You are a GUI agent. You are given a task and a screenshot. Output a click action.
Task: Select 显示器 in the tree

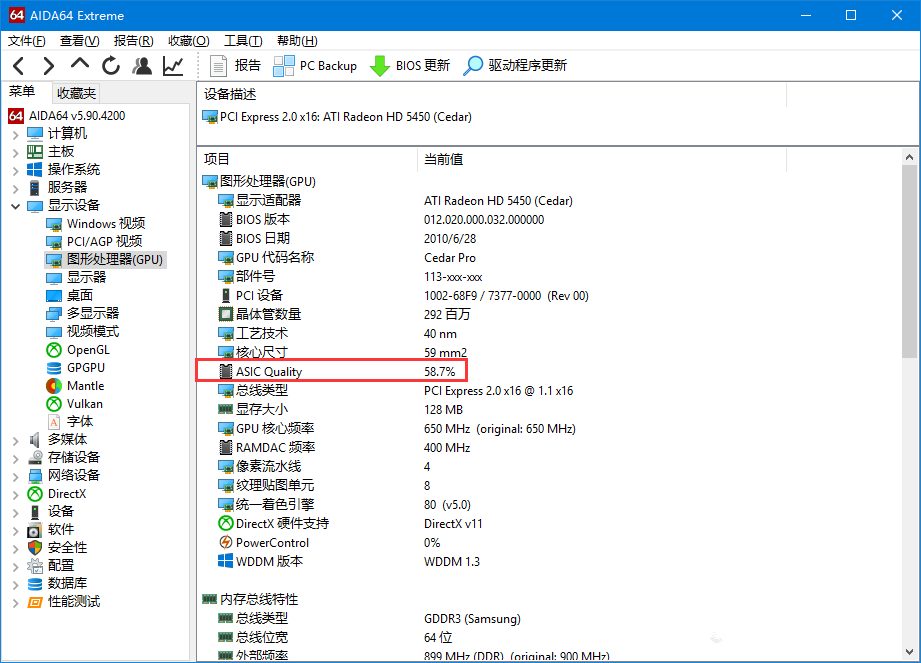pyautogui.click(x=86, y=277)
